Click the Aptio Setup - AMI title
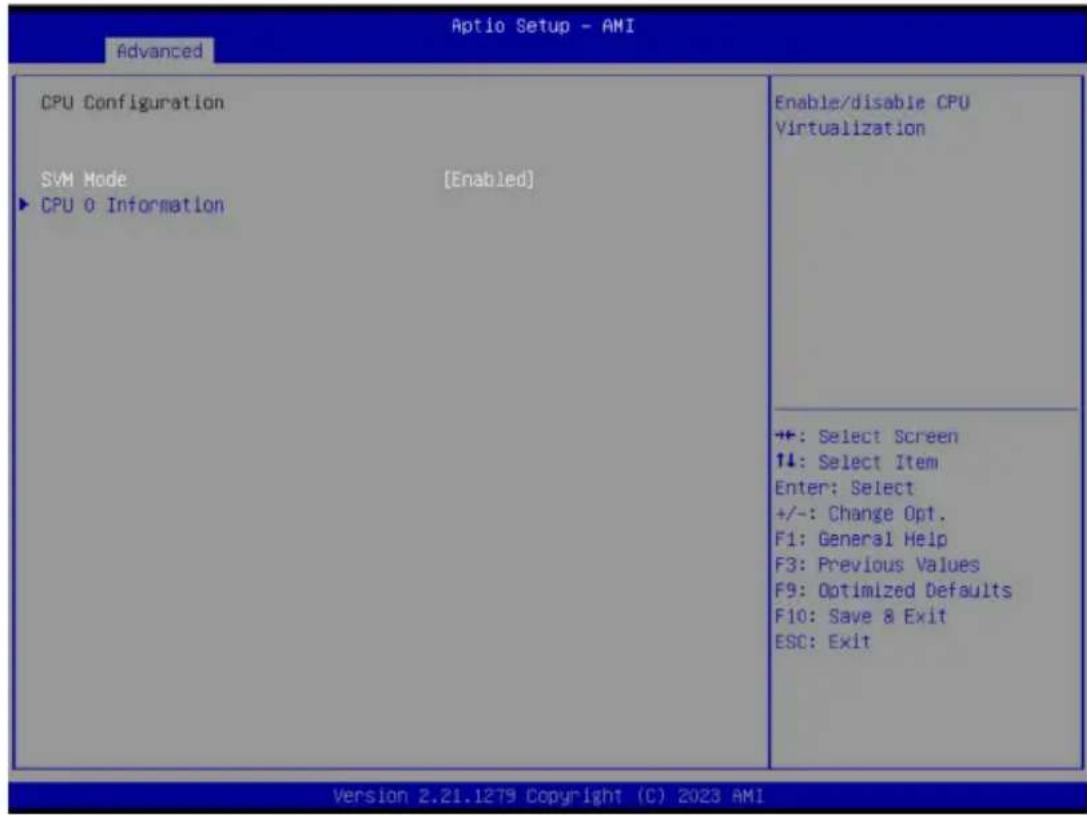Viewport: 1087px width, 815px height. (x=543, y=26)
